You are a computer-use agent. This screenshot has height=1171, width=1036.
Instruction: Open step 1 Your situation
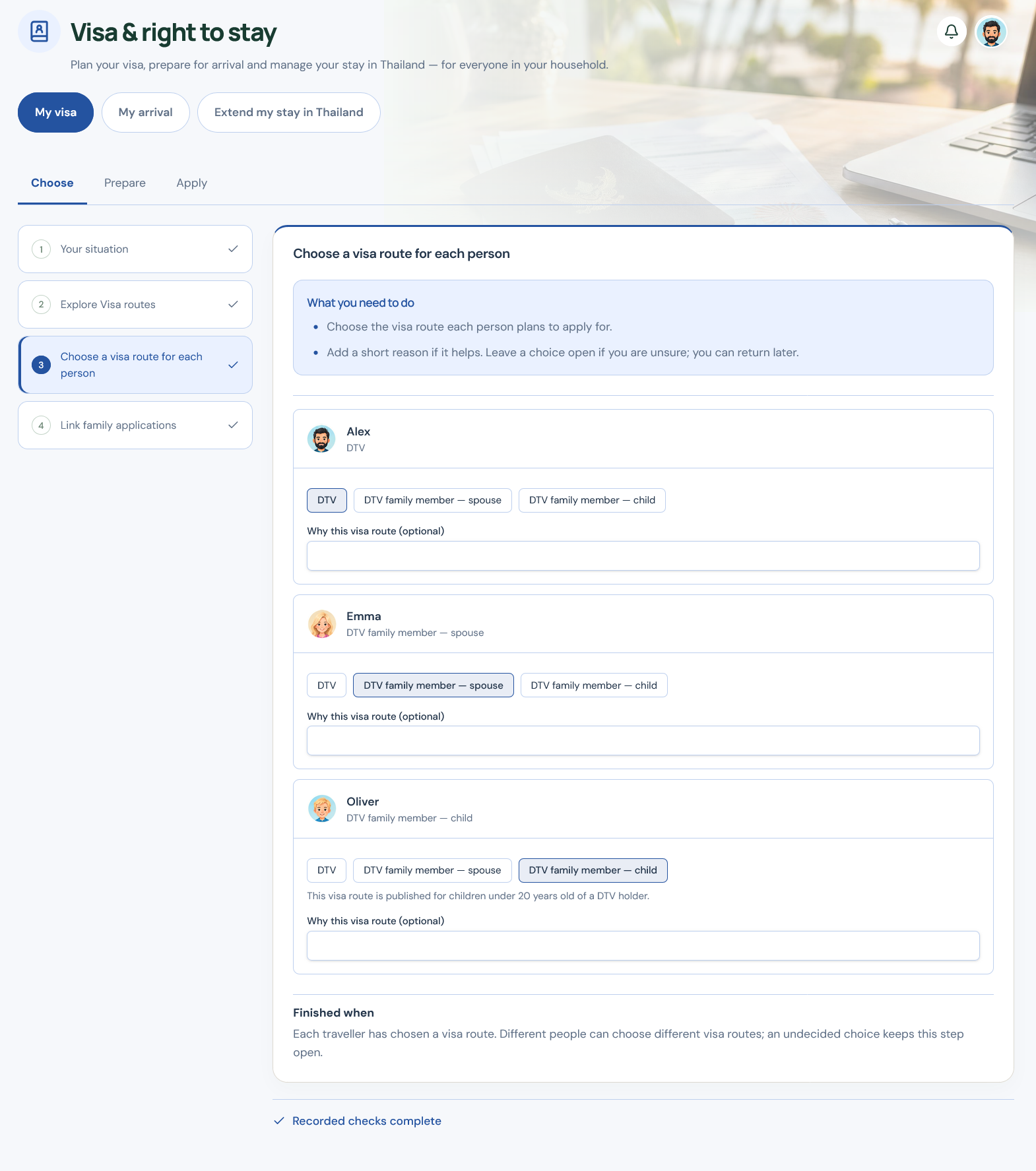(135, 249)
